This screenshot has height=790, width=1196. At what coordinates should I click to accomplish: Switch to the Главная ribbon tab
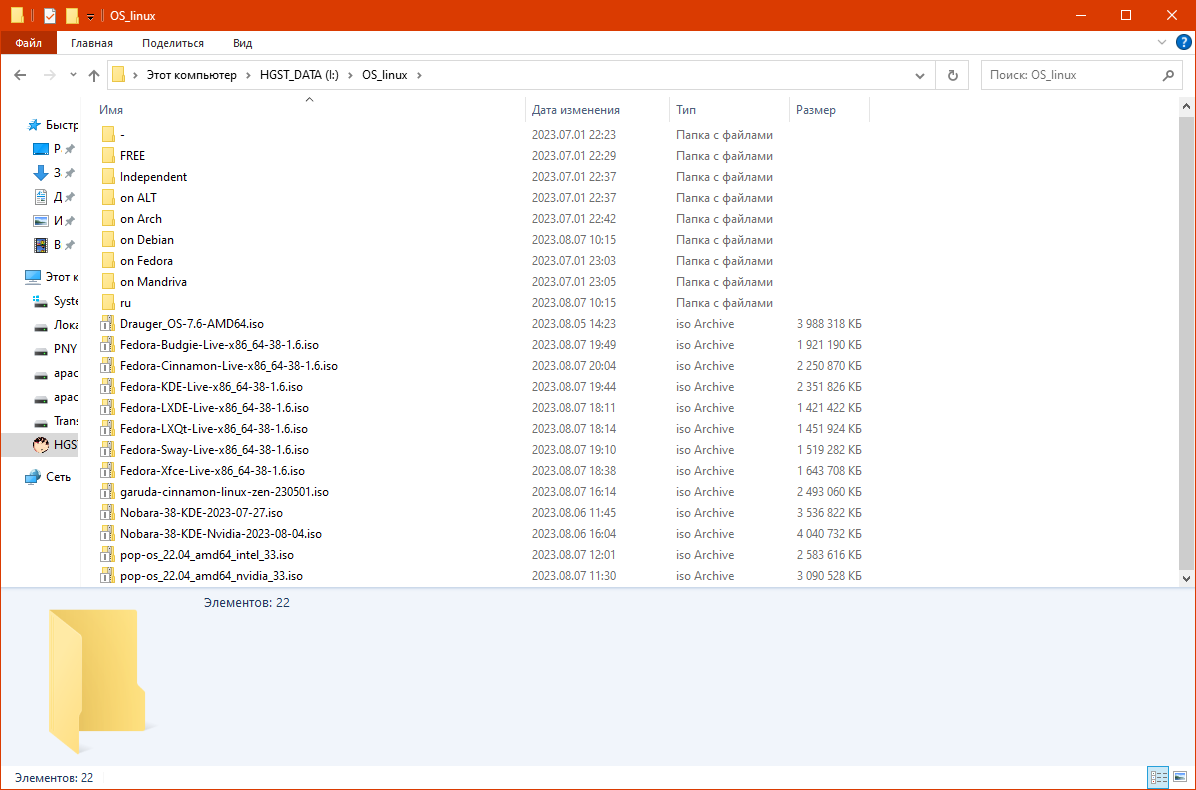click(x=92, y=43)
